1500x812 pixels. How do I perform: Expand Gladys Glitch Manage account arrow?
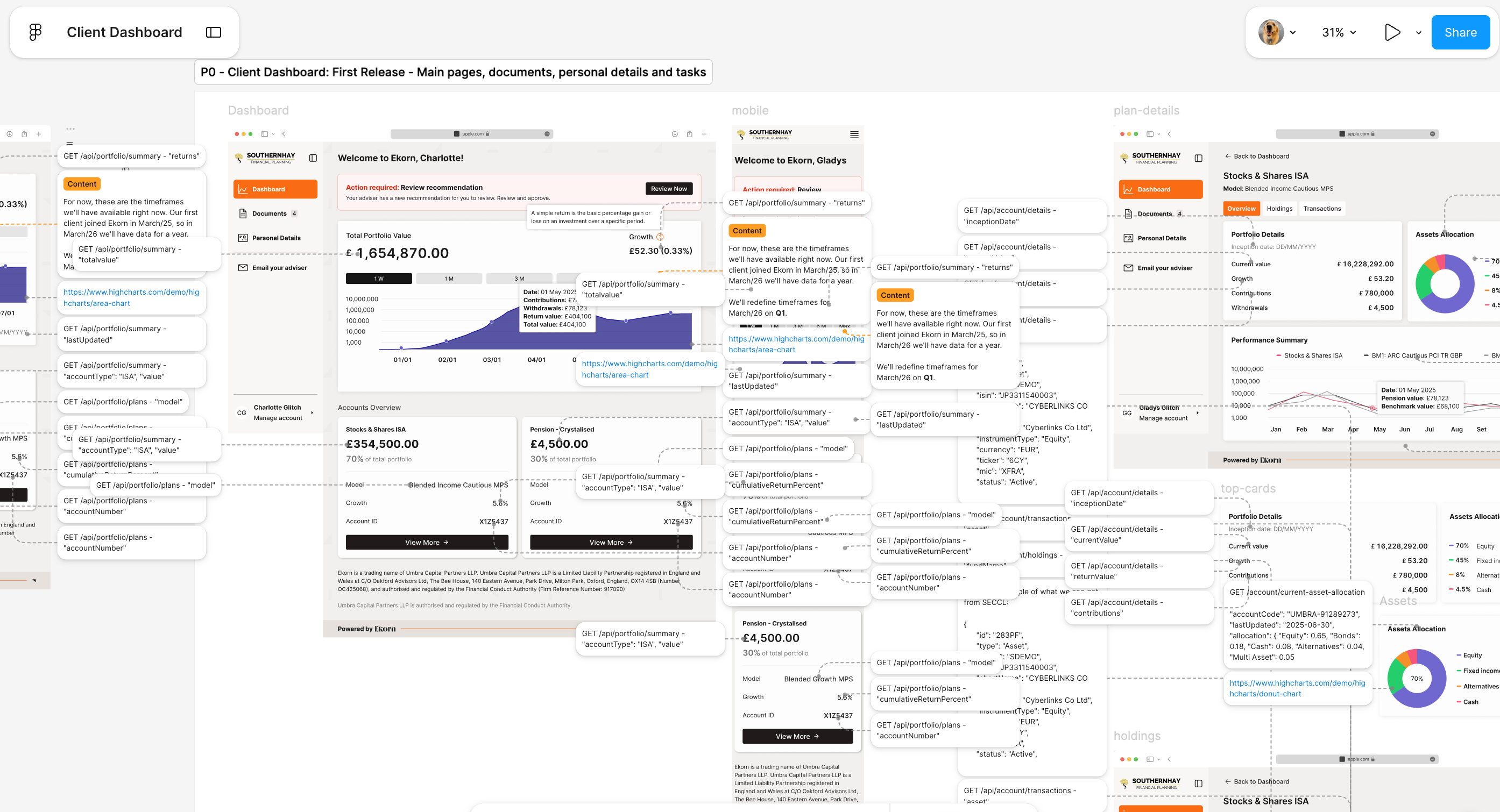(1198, 412)
